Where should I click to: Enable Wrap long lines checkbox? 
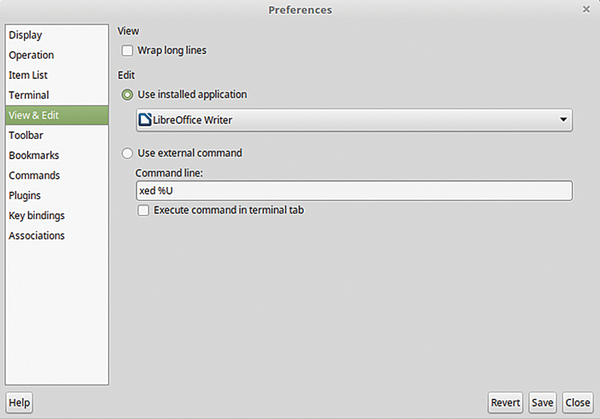click(x=127, y=51)
